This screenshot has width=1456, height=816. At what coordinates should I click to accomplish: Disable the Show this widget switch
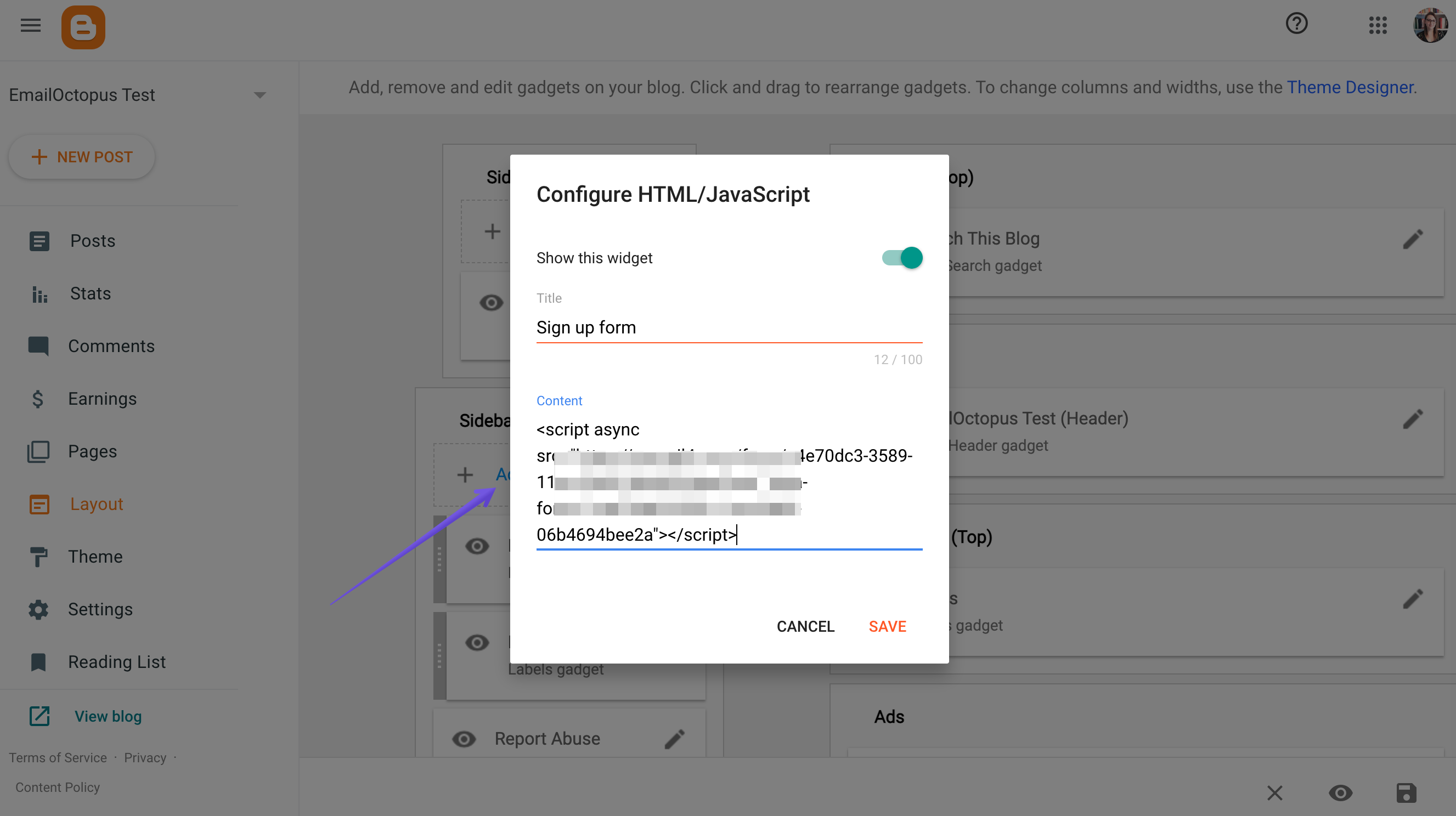tap(901, 258)
